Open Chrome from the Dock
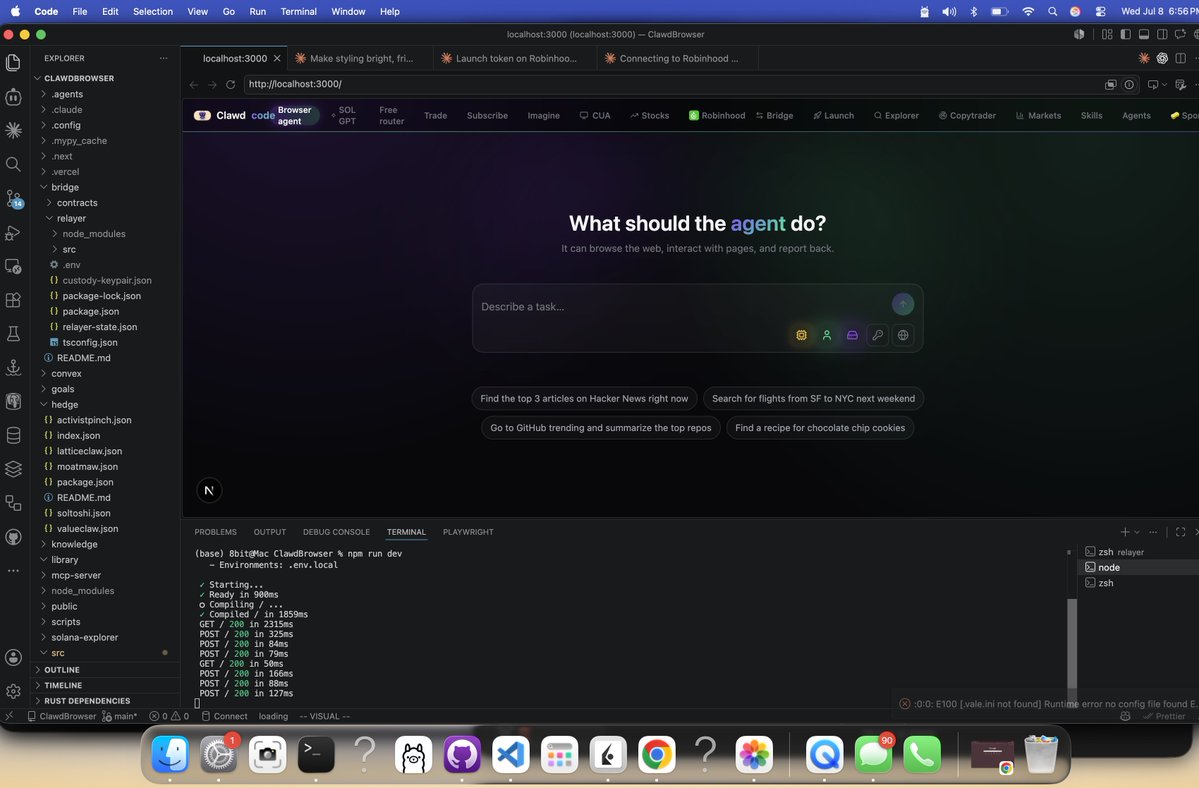Image resolution: width=1199 pixels, height=788 pixels. [x=656, y=755]
